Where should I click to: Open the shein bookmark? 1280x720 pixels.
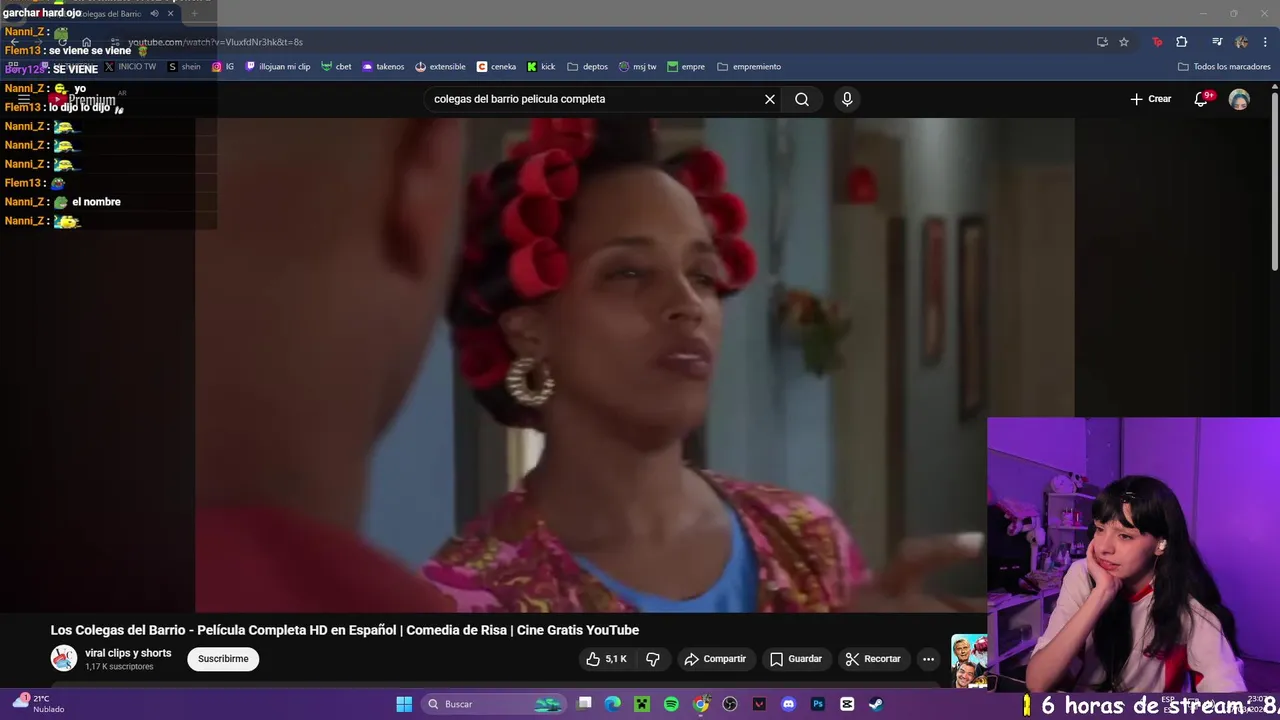(184, 67)
